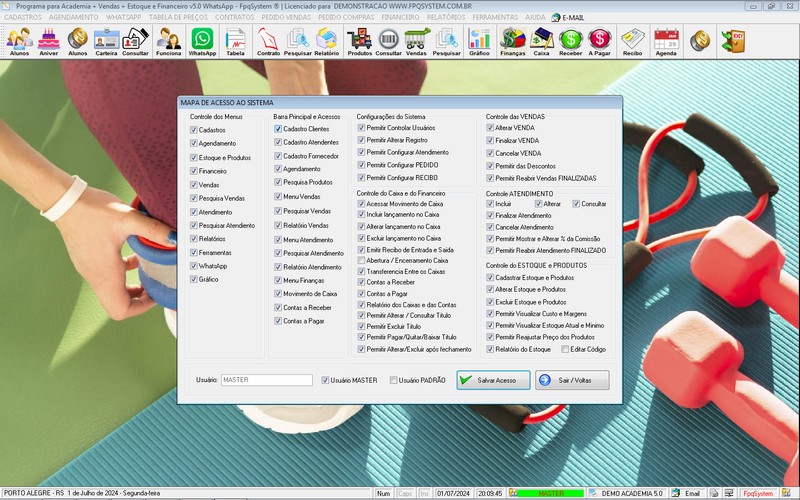The image size is (800, 500).
Task: Toggle the Usuário MASTER checkbox
Action: [x=325, y=380]
